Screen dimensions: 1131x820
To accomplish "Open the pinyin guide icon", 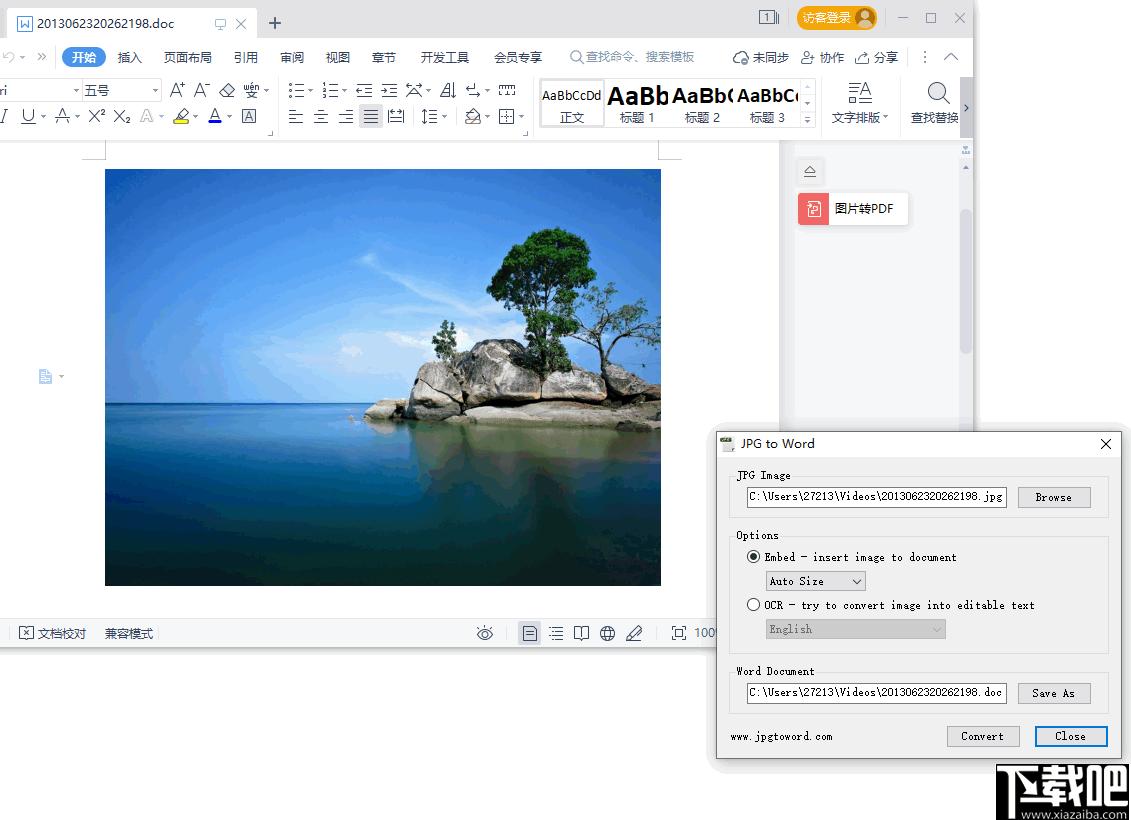I will [251, 90].
